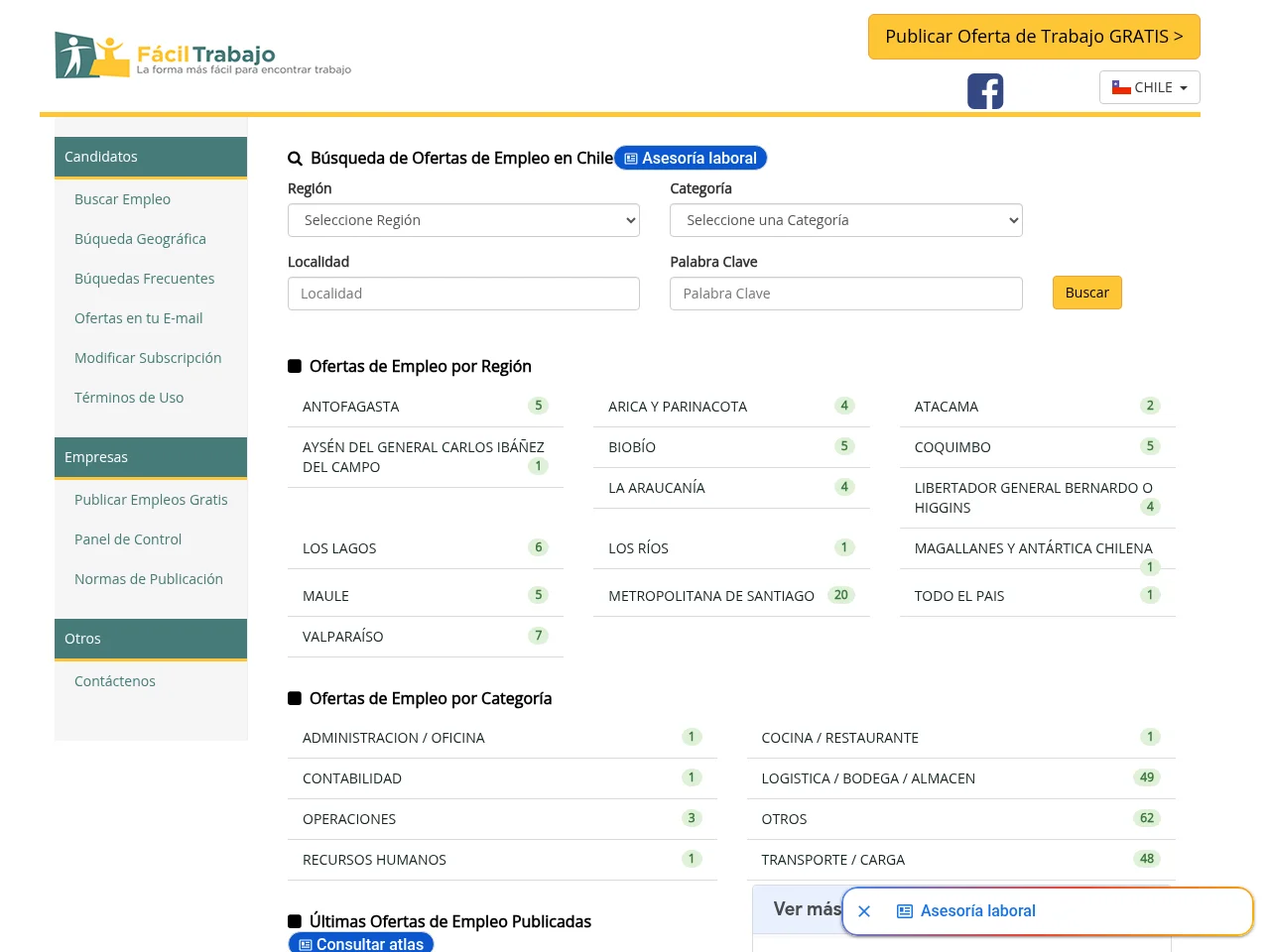Screen dimensions: 1270x952
Task: Go to Búqueda Geográfica sidebar link
Action: (141, 239)
